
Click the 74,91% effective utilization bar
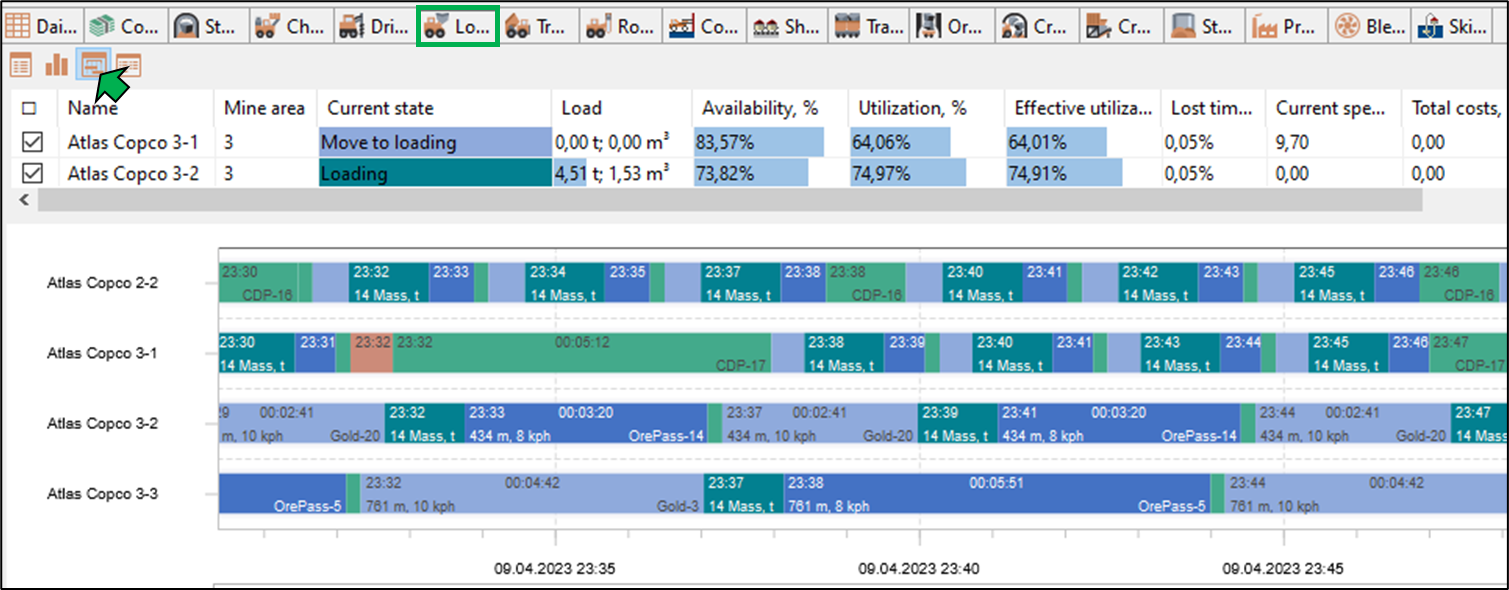pos(1064,174)
